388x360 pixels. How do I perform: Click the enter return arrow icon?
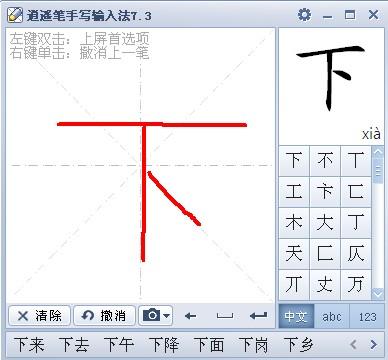(258, 315)
